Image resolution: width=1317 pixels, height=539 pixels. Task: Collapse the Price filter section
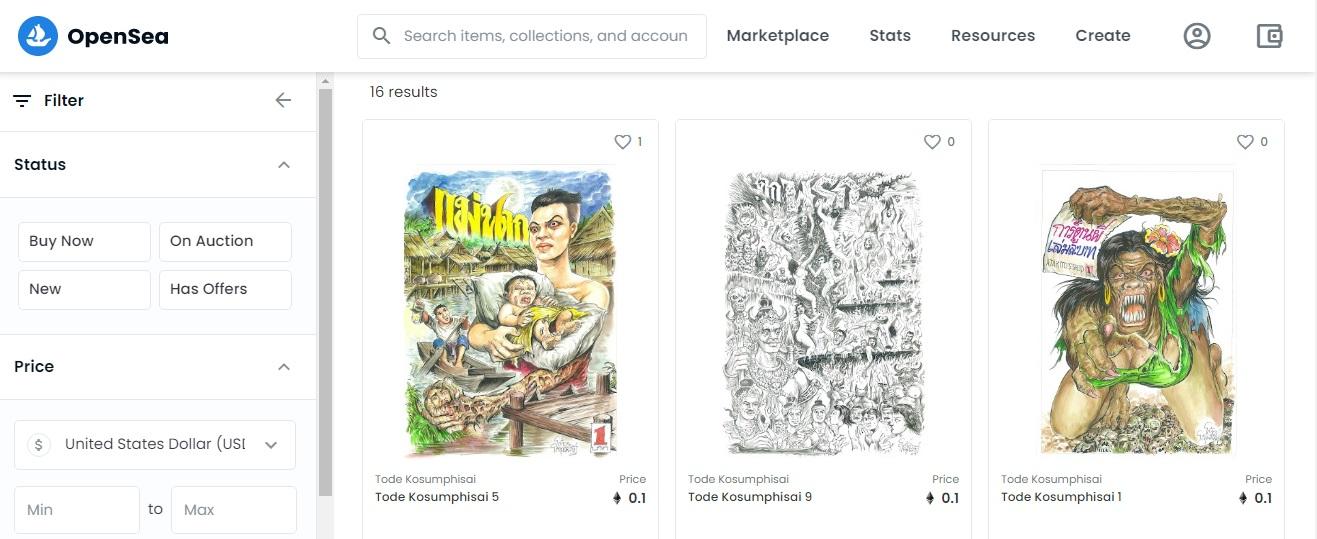tap(284, 367)
